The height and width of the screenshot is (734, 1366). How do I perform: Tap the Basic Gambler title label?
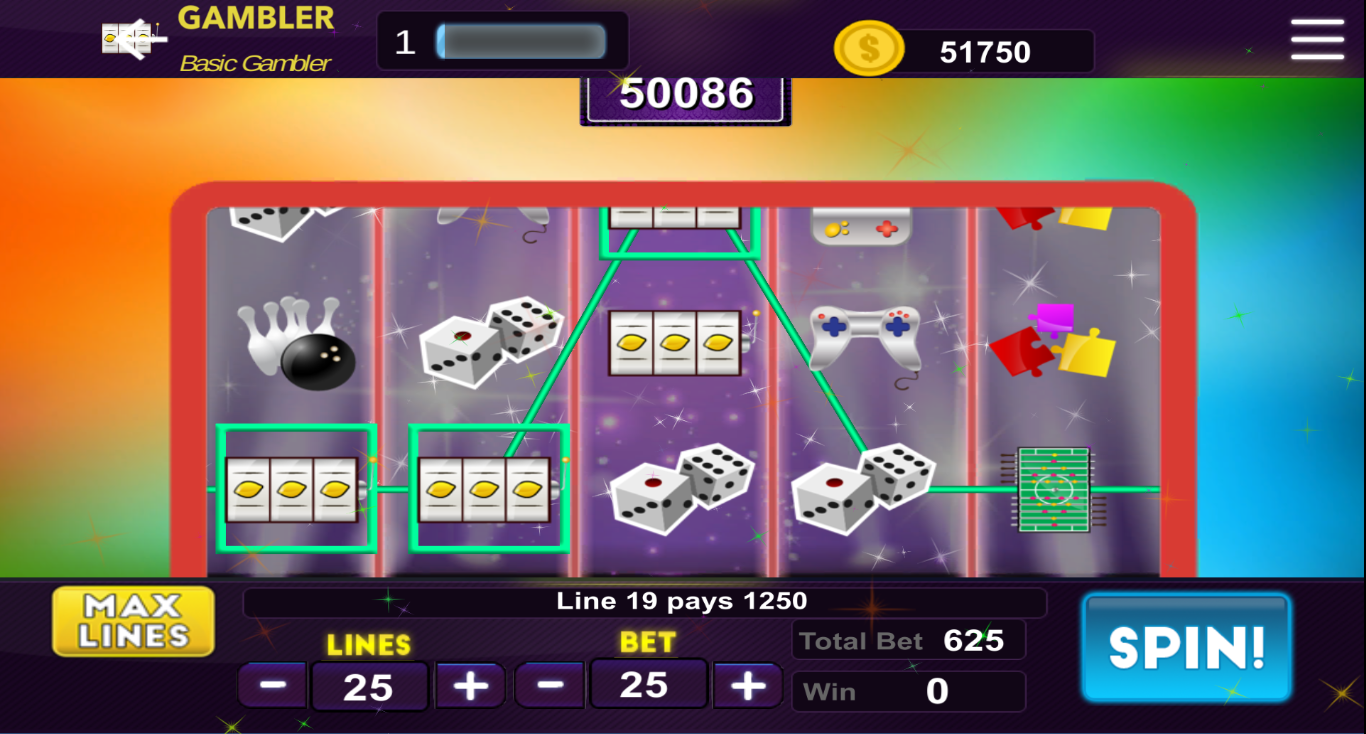pos(255,63)
